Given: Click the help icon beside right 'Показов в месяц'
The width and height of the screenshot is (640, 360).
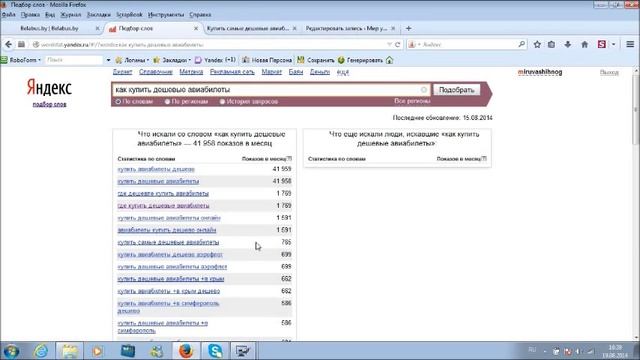Looking at the screenshot, I should click(484, 159).
